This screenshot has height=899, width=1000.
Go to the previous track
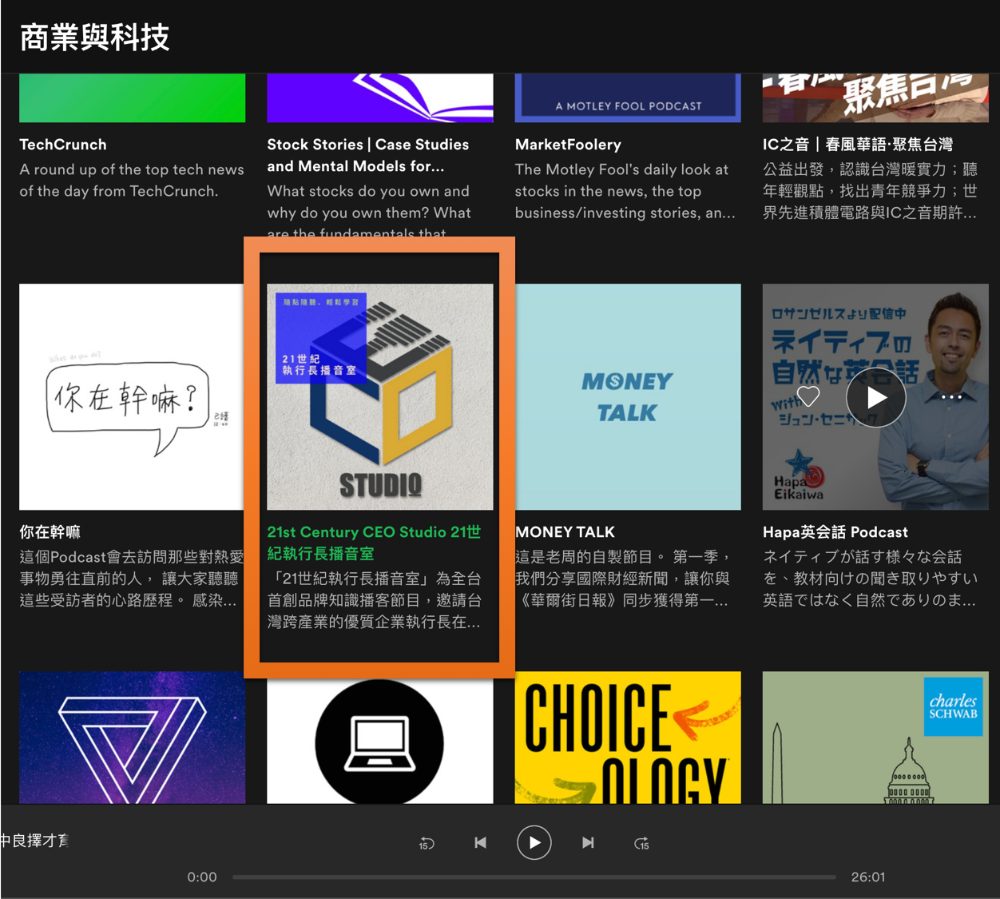[x=480, y=843]
